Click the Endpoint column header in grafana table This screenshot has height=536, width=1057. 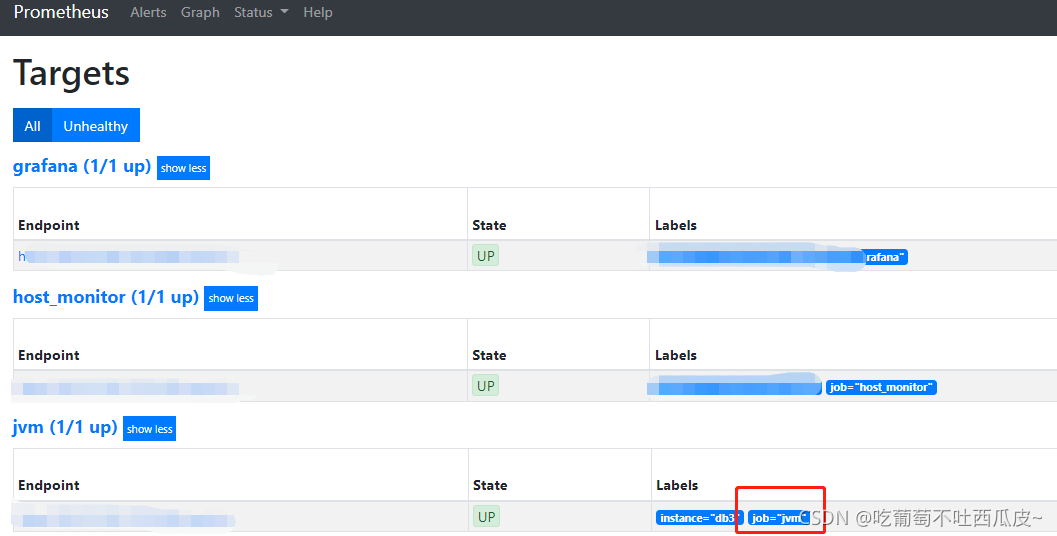pos(49,225)
